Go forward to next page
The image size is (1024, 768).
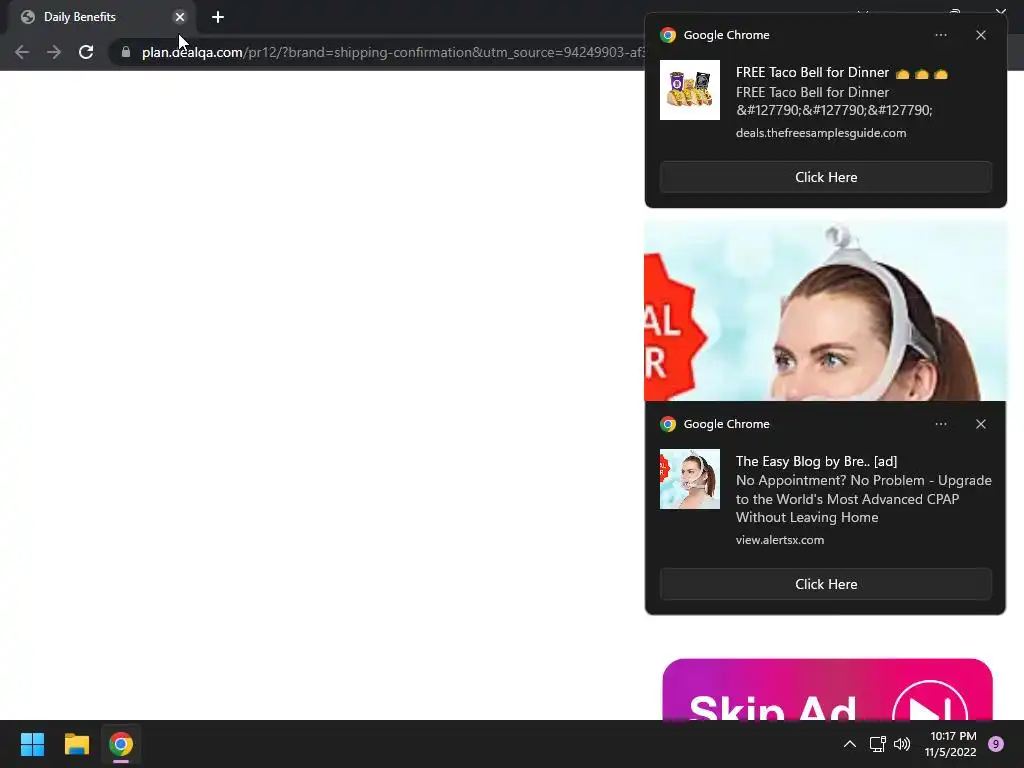[x=54, y=52]
